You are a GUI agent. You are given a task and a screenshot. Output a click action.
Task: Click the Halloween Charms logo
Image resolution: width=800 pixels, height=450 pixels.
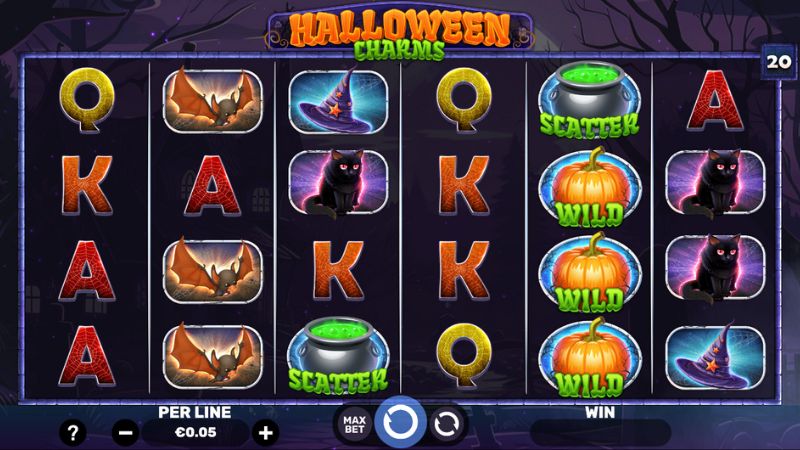(400, 35)
